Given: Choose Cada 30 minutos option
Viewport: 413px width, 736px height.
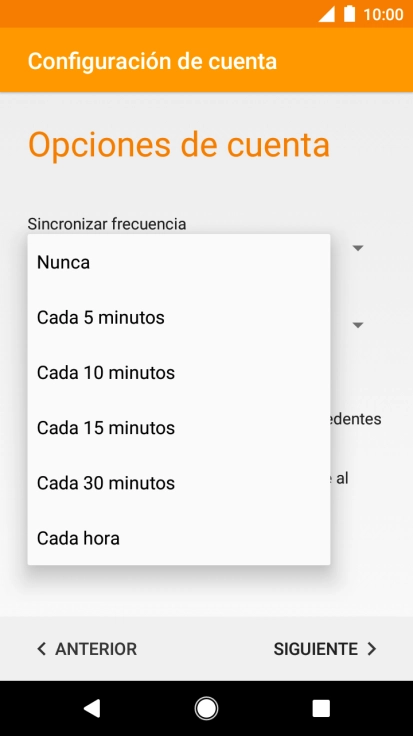Looking at the screenshot, I should (179, 483).
